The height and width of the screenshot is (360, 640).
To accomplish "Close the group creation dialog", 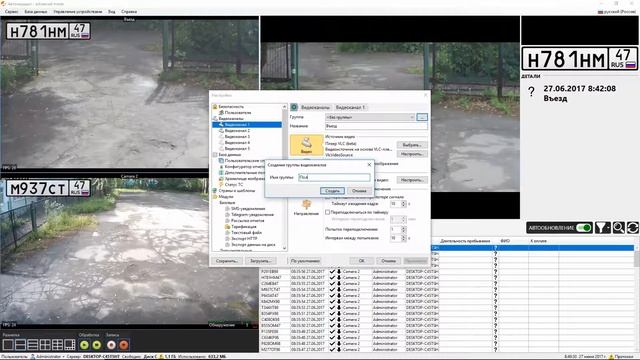I will click(369, 164).
